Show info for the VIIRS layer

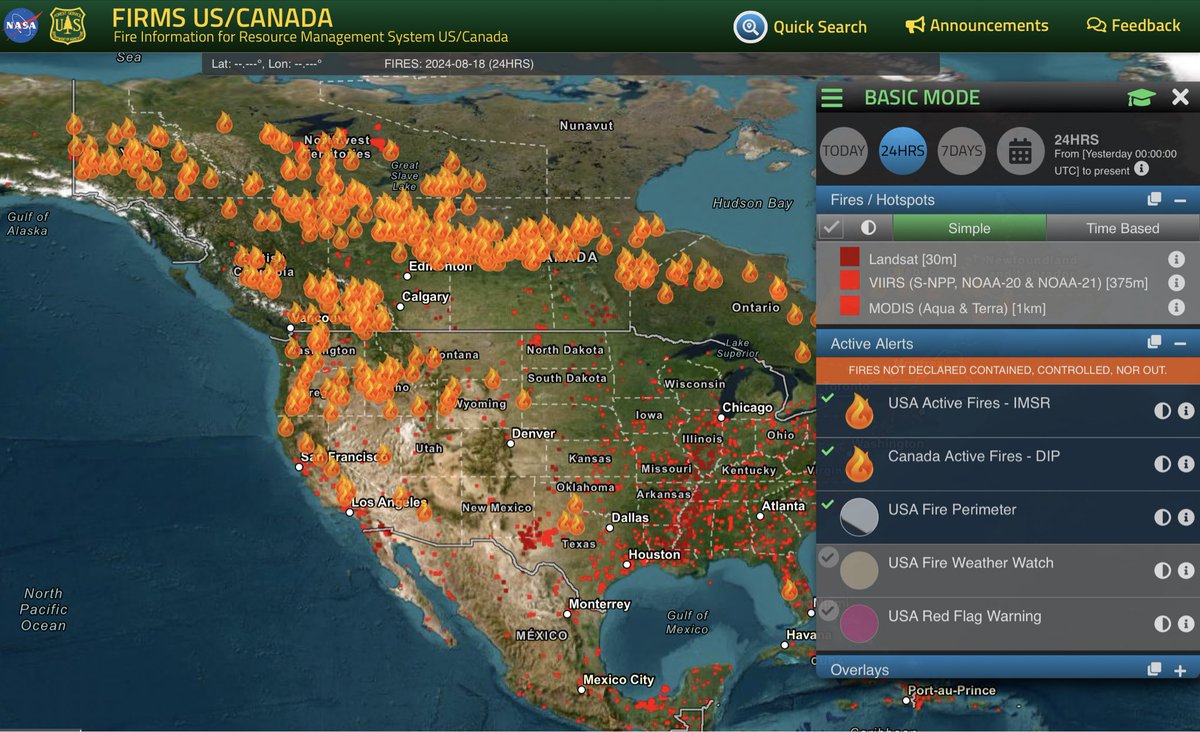click(1176, 283)
